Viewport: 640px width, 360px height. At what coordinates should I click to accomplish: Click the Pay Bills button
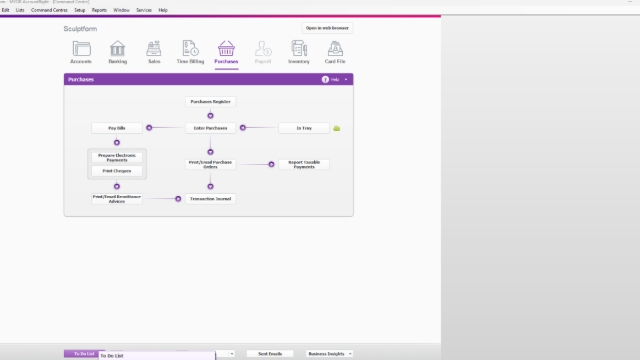pyautogui.click(x=117, y=128)
